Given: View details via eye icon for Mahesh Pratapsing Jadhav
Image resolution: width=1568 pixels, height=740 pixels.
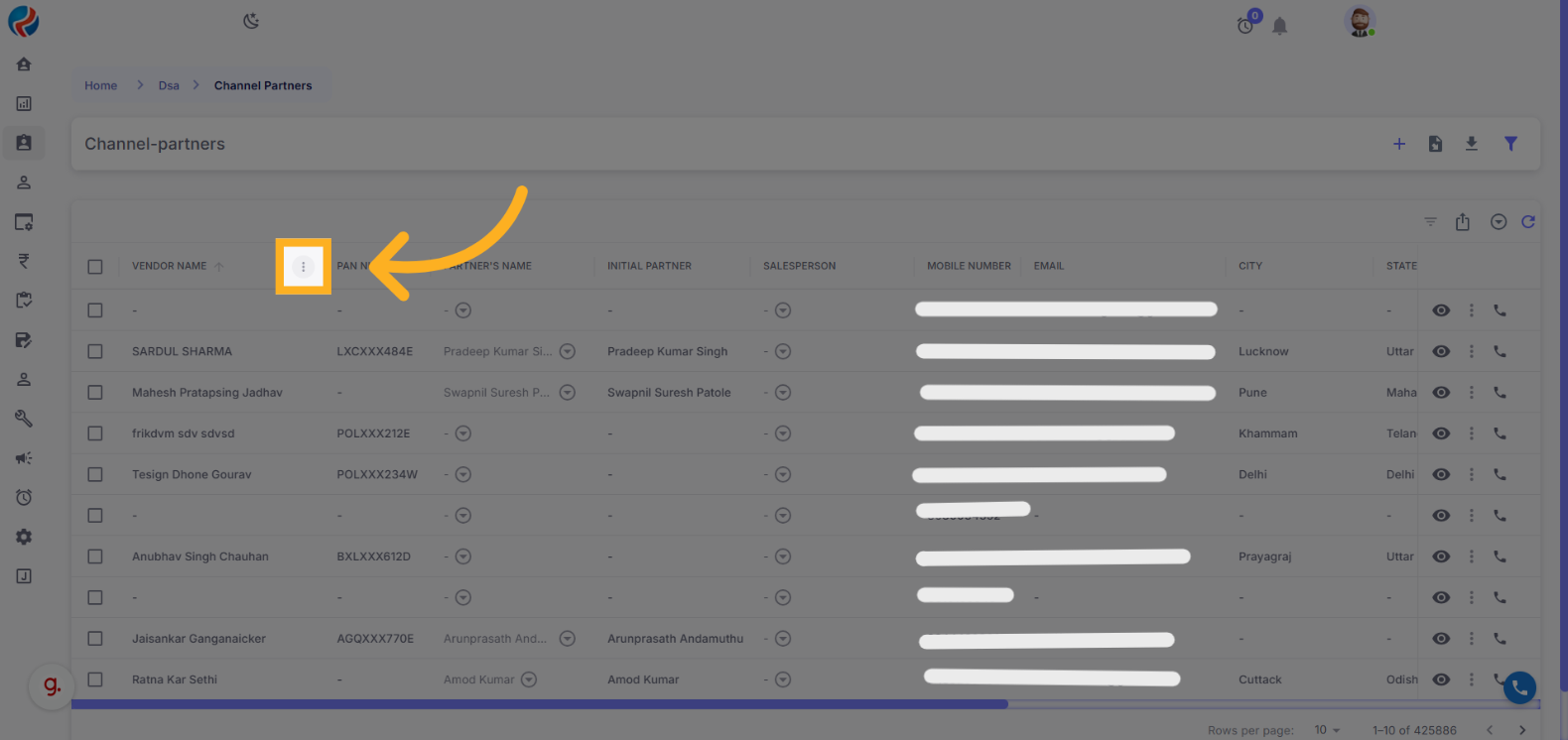Looking at the screenshot, I should point(1441,393).
